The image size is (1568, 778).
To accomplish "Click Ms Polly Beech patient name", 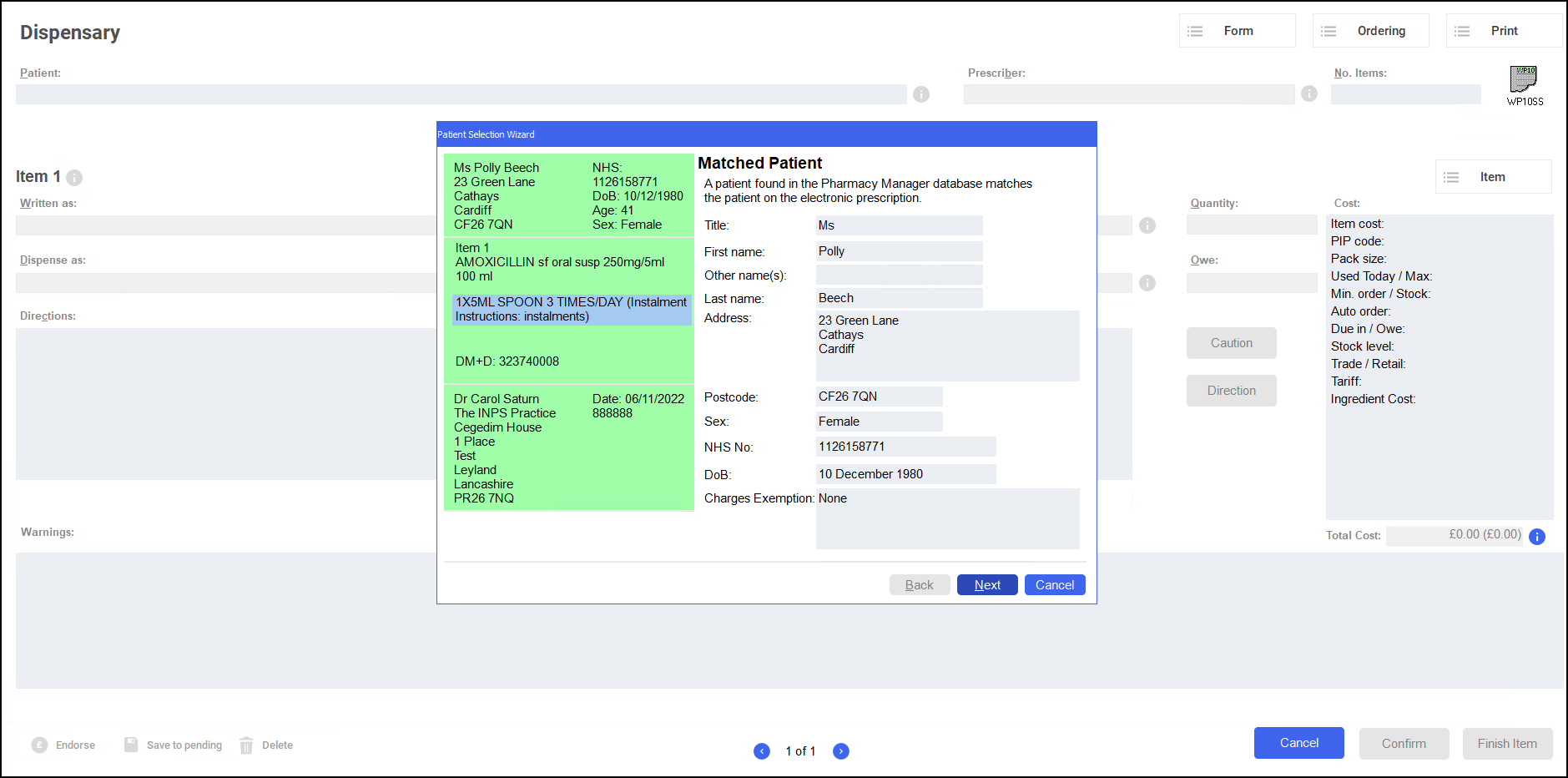I will click(497, 168).
